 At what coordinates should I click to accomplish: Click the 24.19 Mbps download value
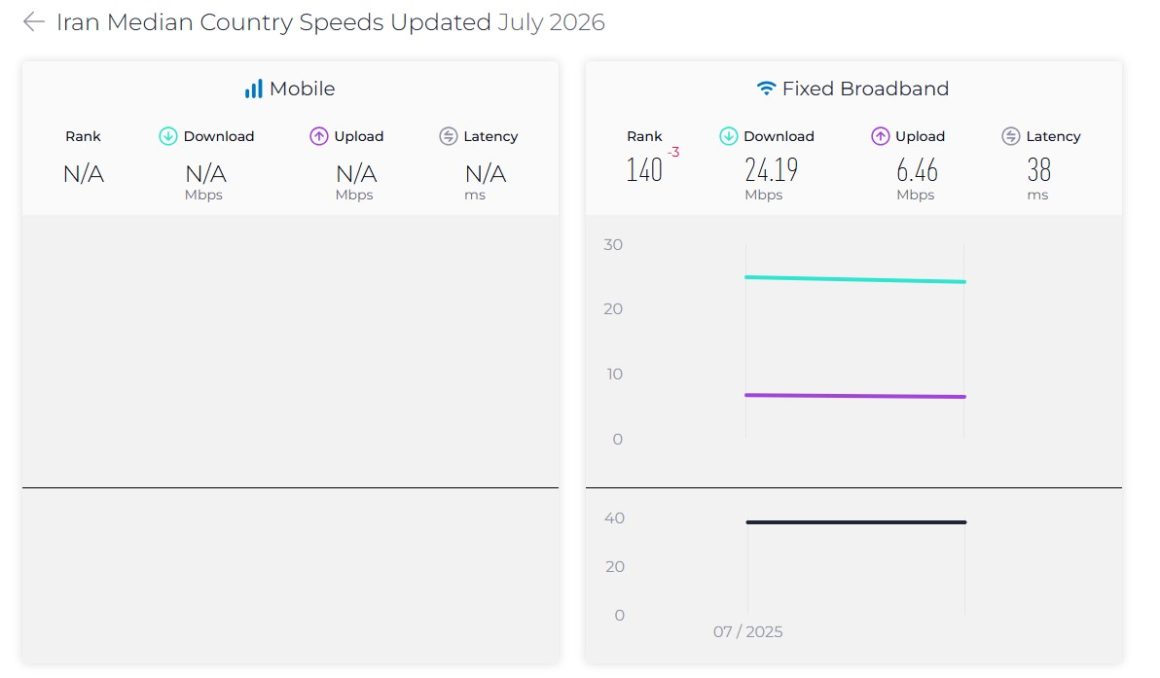pos(771,170)
